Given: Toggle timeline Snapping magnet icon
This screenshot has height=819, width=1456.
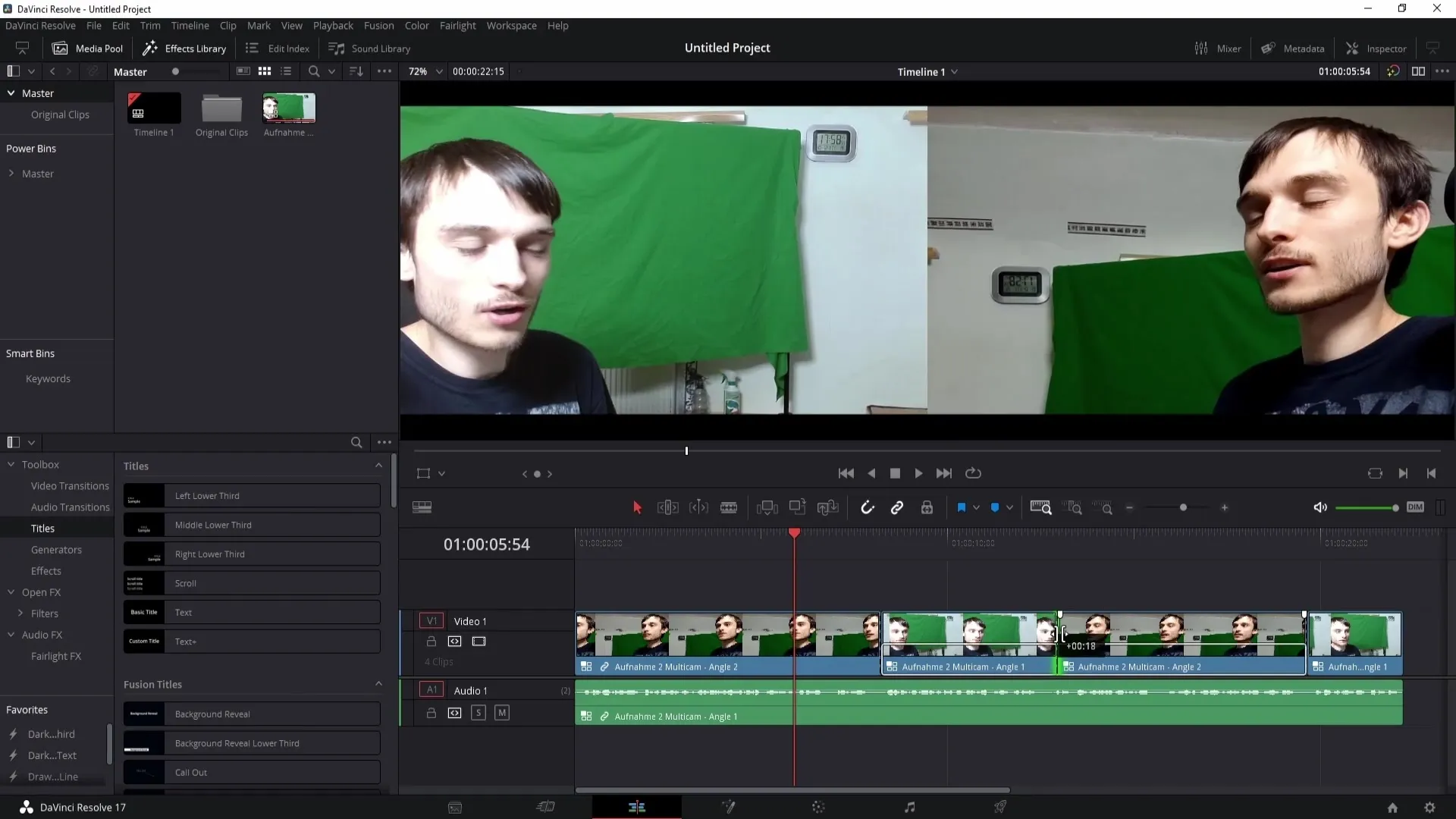Looking at the screenshot, I should coord(868,507).
